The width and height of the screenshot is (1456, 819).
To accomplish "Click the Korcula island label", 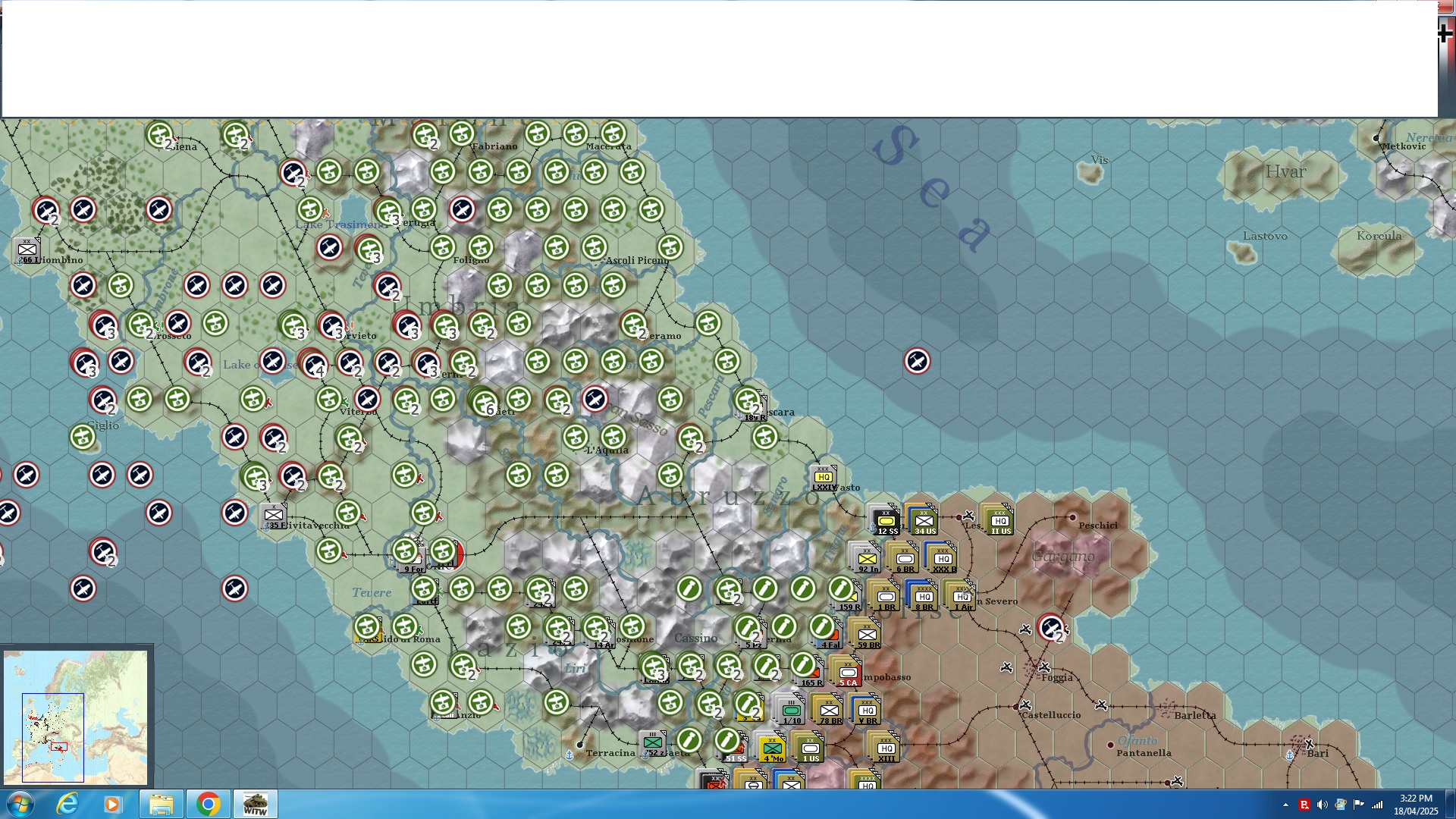I will click(x=1379, y=236).
